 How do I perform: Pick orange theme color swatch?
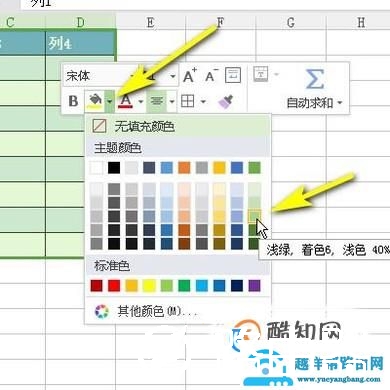[184, 168]
